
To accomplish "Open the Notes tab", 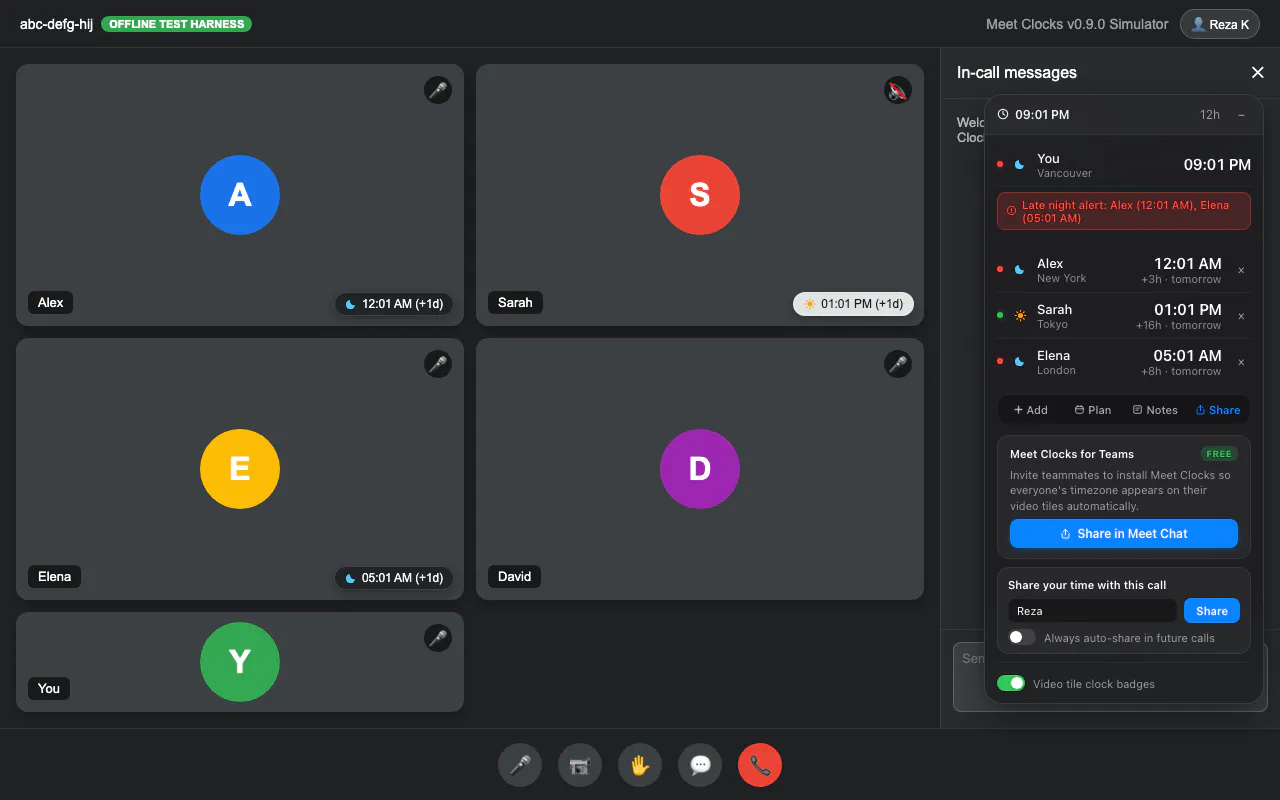I will point(1154,410).
